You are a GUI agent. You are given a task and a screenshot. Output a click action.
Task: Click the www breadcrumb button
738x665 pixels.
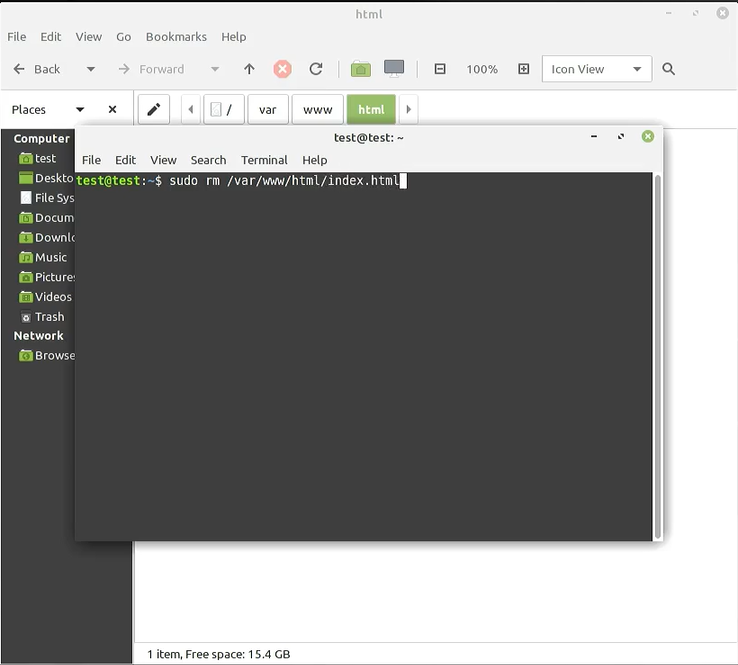coord(318,110)
